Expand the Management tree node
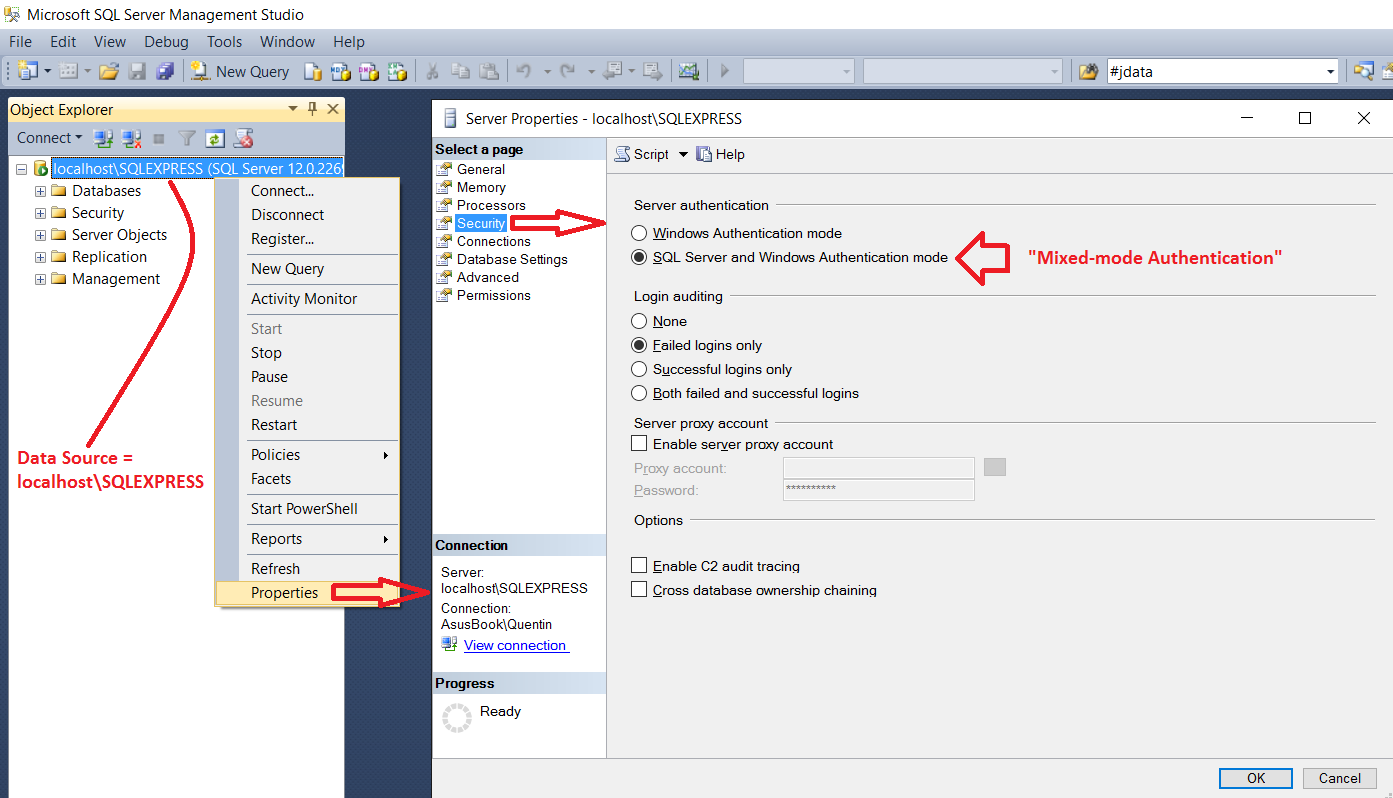 click(x=41, y=279)
